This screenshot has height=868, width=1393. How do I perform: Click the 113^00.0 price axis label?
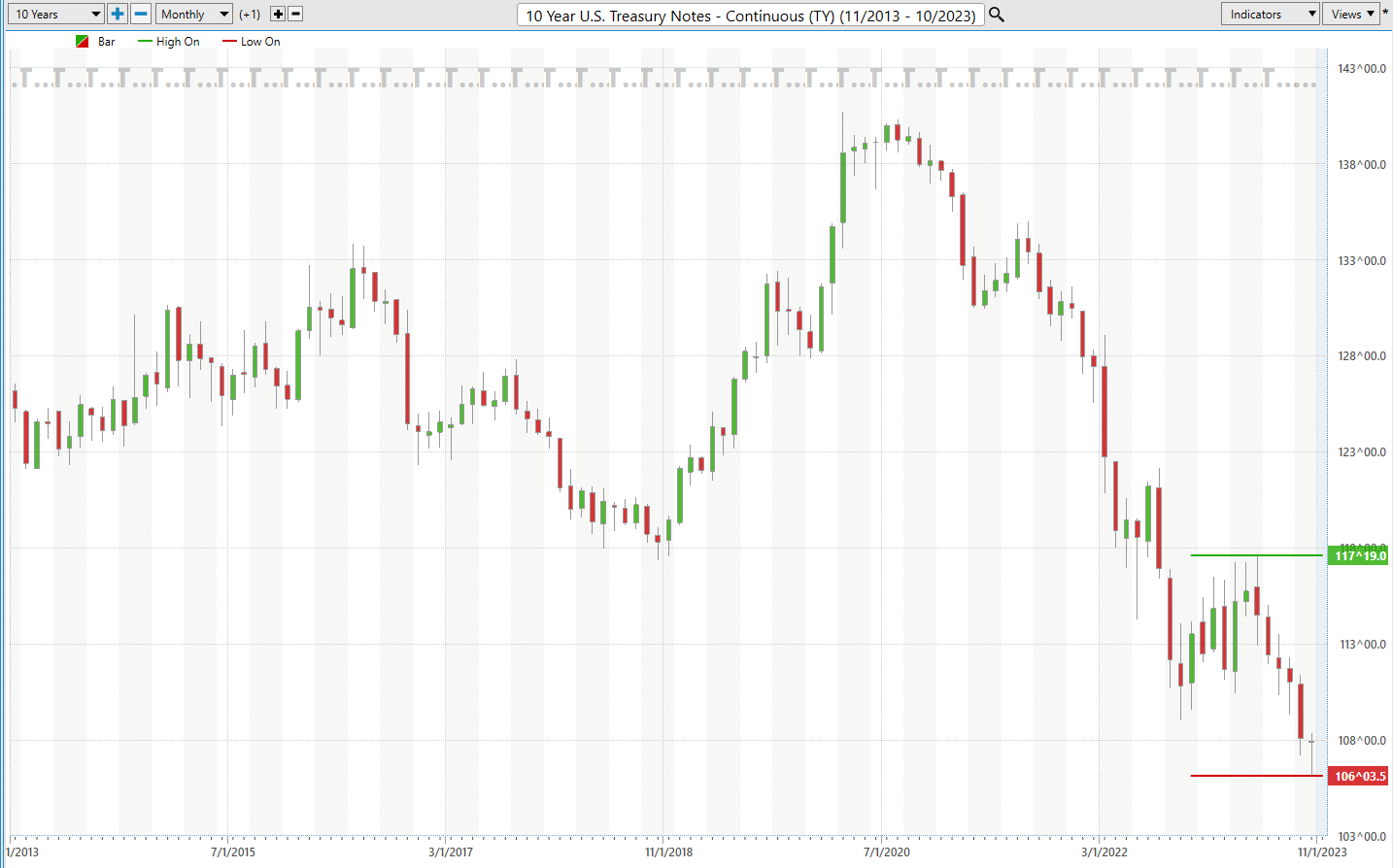click(1361, 644)
